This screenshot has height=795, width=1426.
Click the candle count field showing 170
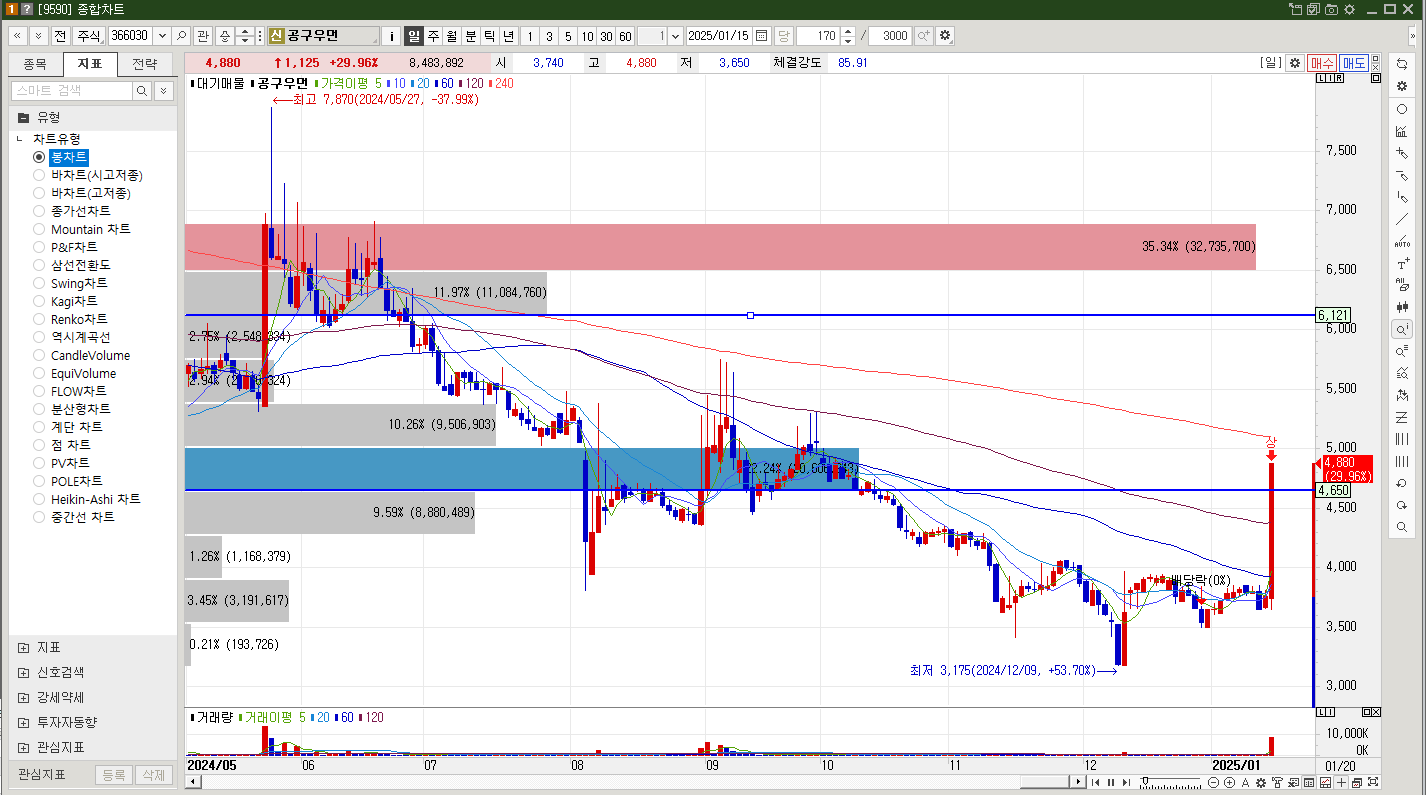click(x=819, y=36)
